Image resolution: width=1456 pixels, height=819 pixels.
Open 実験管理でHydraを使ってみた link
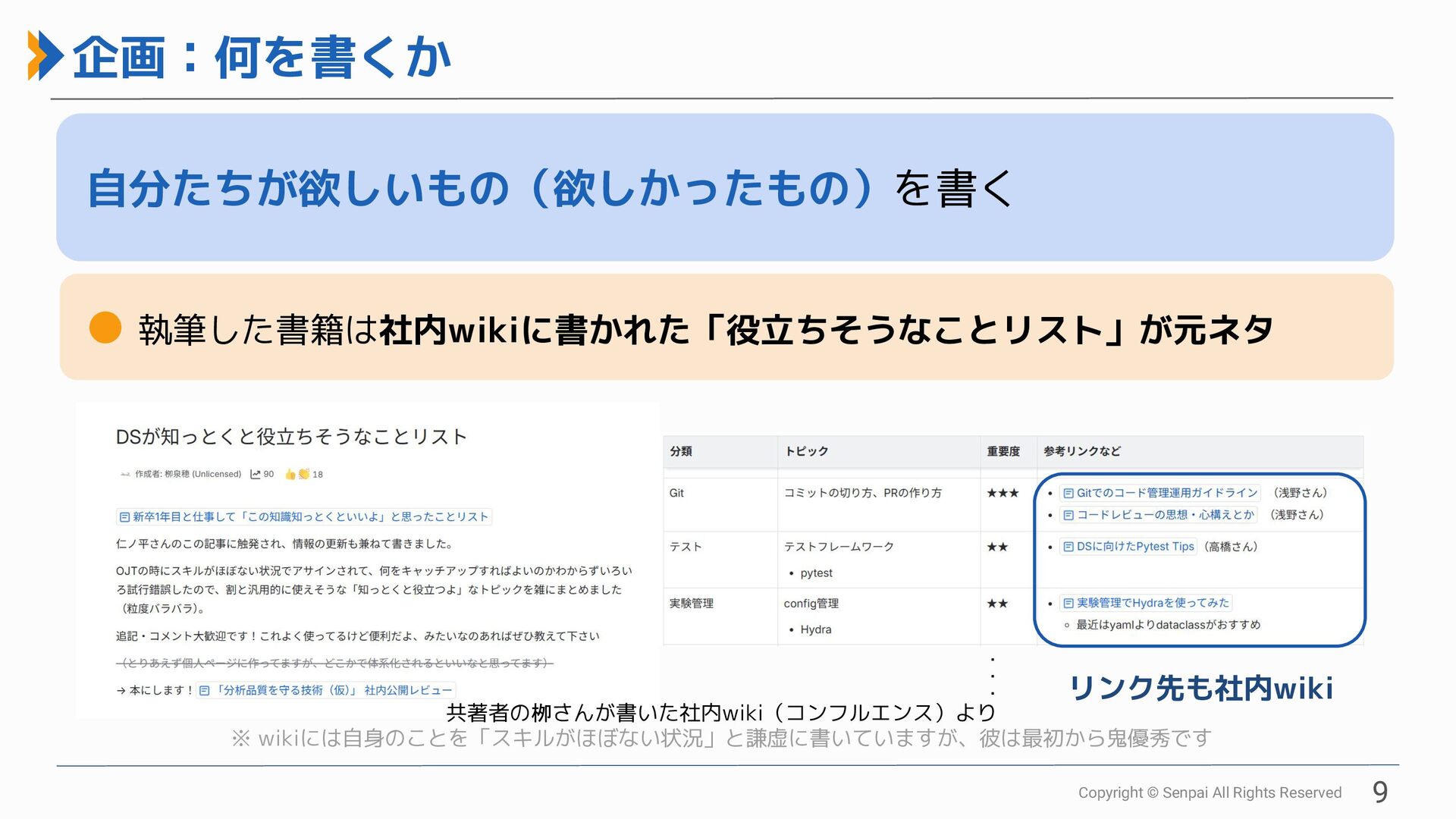coord(1152,603)
